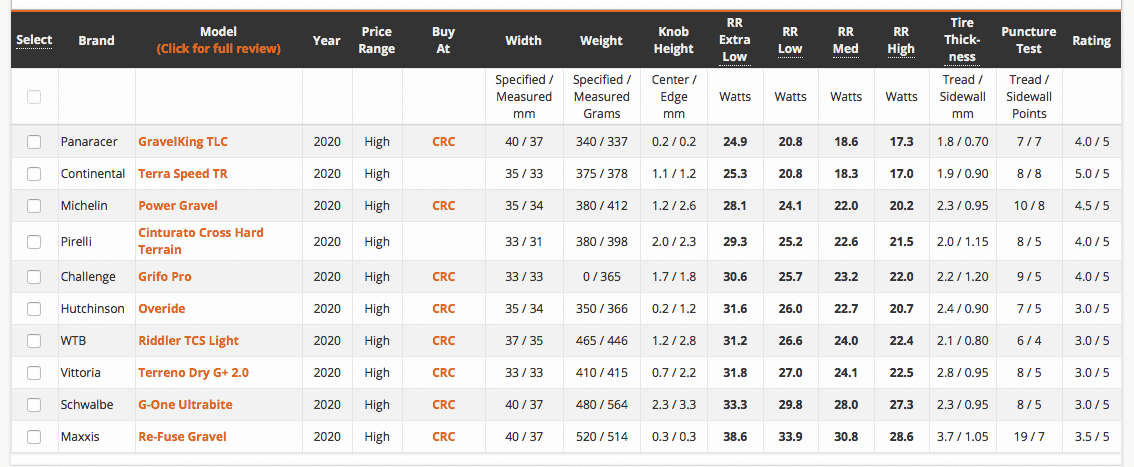This screenshot has height=467, width=1134.
Task: Open the Terreno Dry G+ 2.0 review
Action: pos(193,373)
